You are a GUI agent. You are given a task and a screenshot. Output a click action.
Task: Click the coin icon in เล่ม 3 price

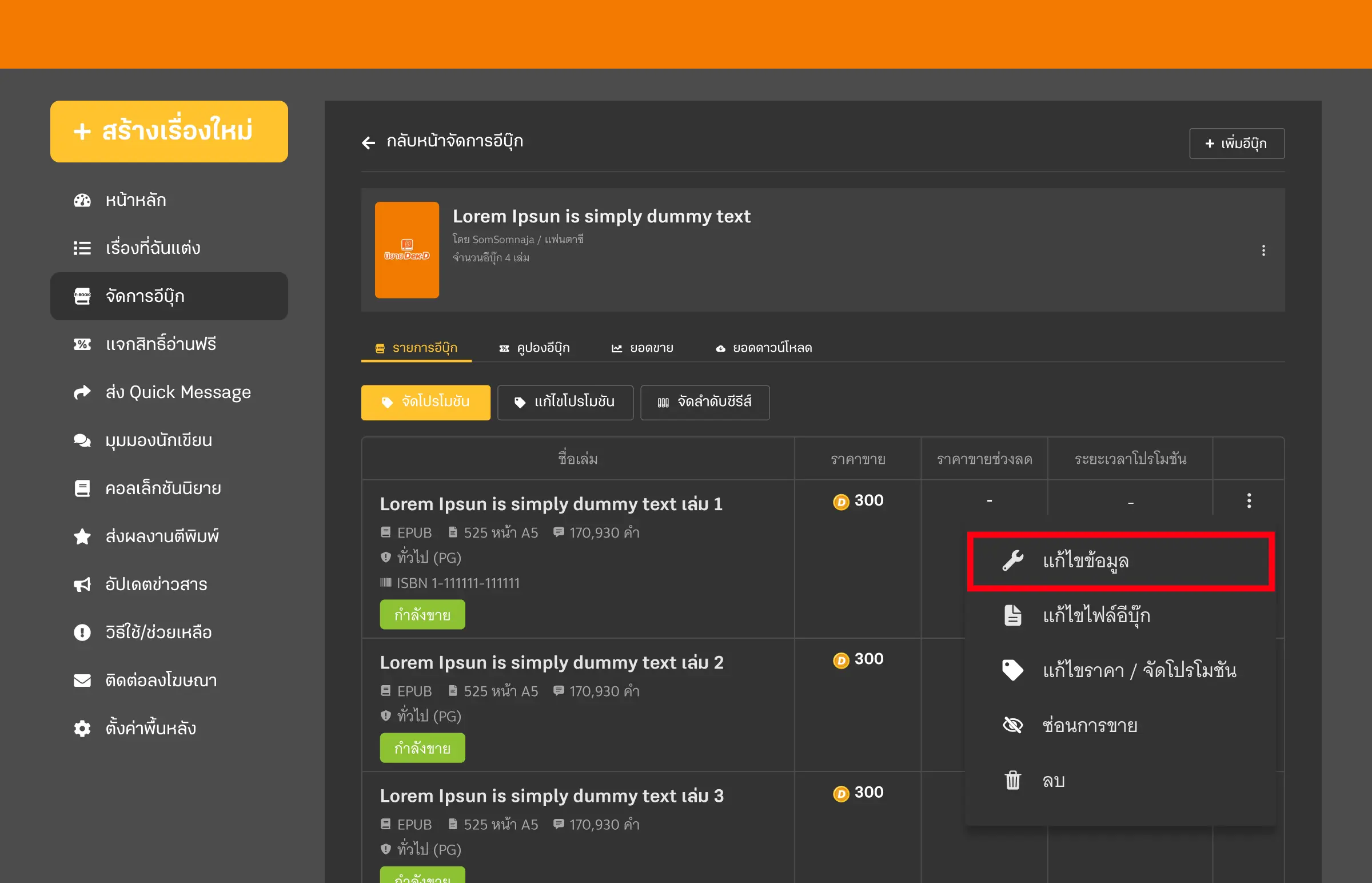[841, 794]
